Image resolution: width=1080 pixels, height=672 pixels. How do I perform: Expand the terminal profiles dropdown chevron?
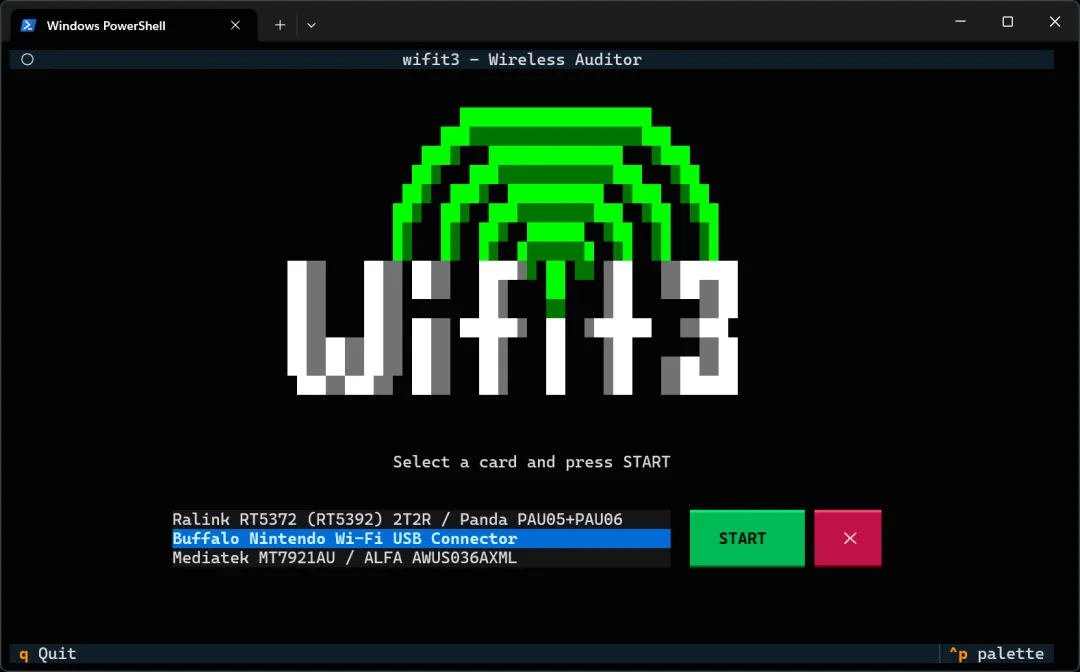coord(311,25)
